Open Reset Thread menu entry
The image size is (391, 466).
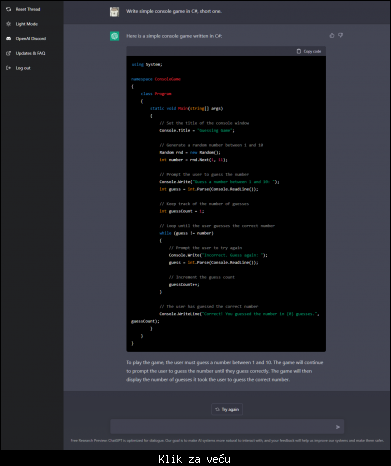pos(28,9)
